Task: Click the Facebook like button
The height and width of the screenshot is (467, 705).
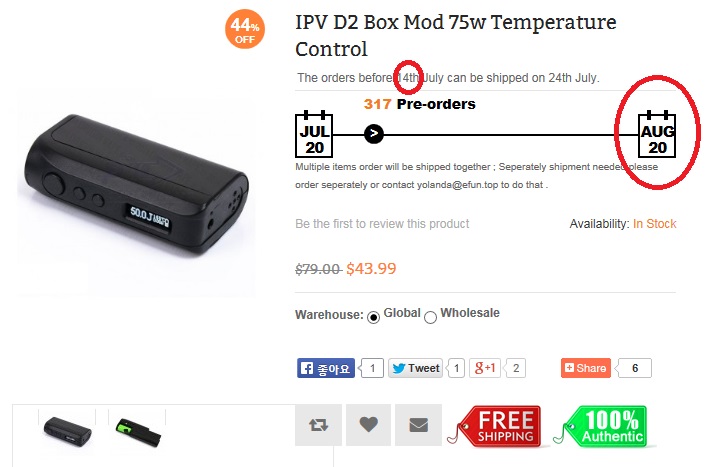Action: click(326, 368)
